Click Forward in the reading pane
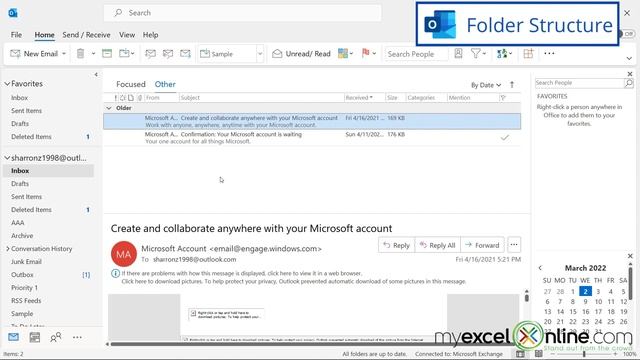The height and width of the screenshot is (360, 640). click(x=482, y=245)
